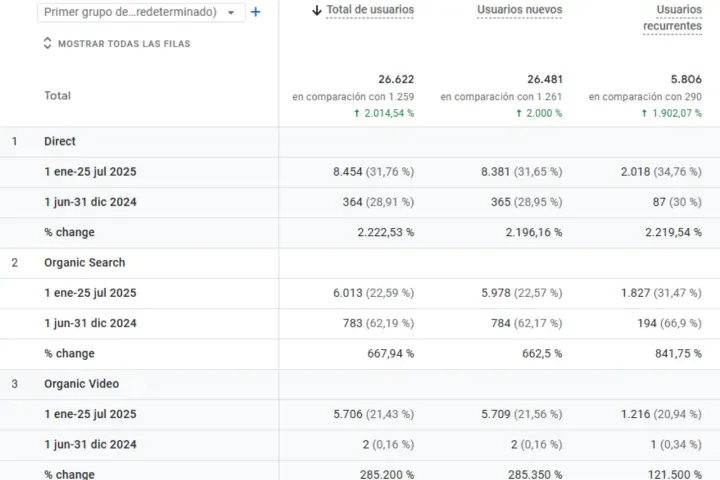Sort by the Usuarios recurrentes column
The width and height of the screenshot is (720, 480).
(x=672, y=18)
